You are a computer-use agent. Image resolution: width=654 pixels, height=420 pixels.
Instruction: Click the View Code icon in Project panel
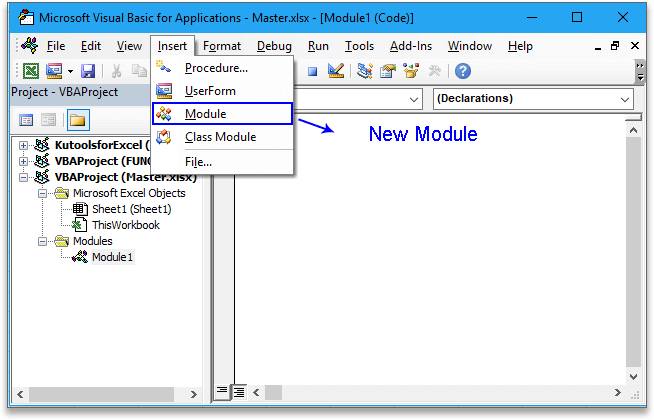pyautogui.click(x=26, y=121)
